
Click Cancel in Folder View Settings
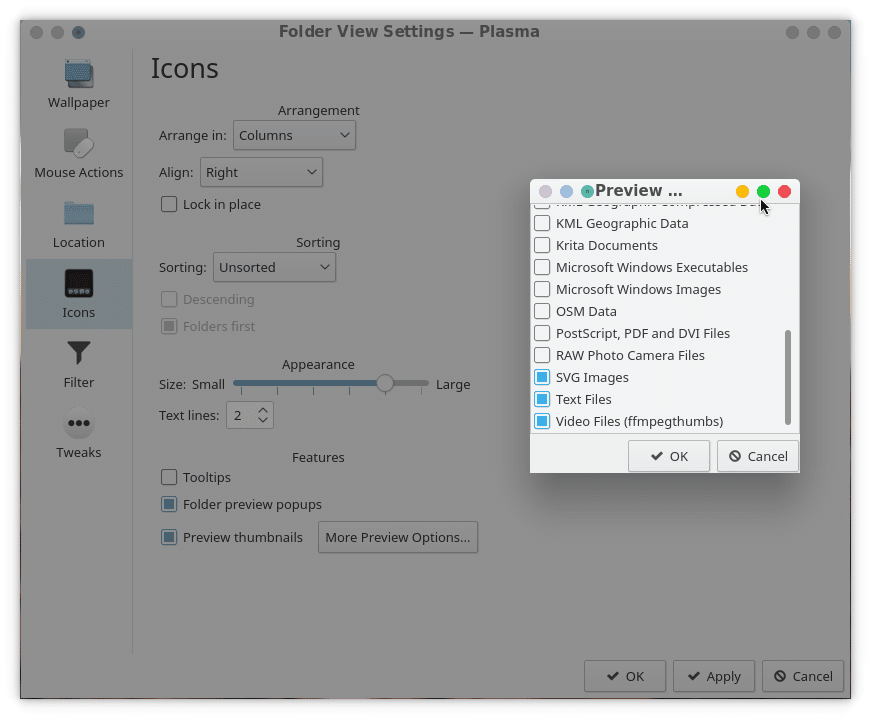(x=803, y=676)
